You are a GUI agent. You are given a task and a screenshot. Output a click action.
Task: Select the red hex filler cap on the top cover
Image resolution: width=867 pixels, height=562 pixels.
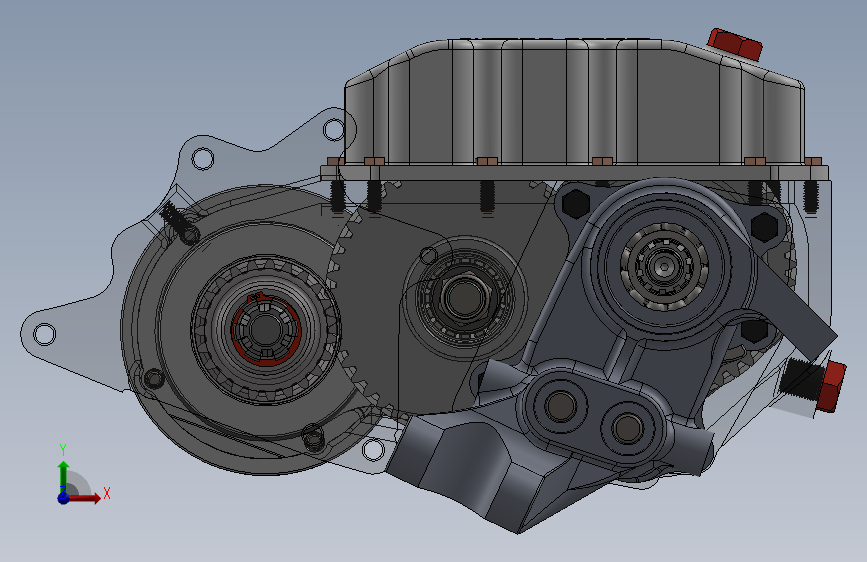pos(735,44)
